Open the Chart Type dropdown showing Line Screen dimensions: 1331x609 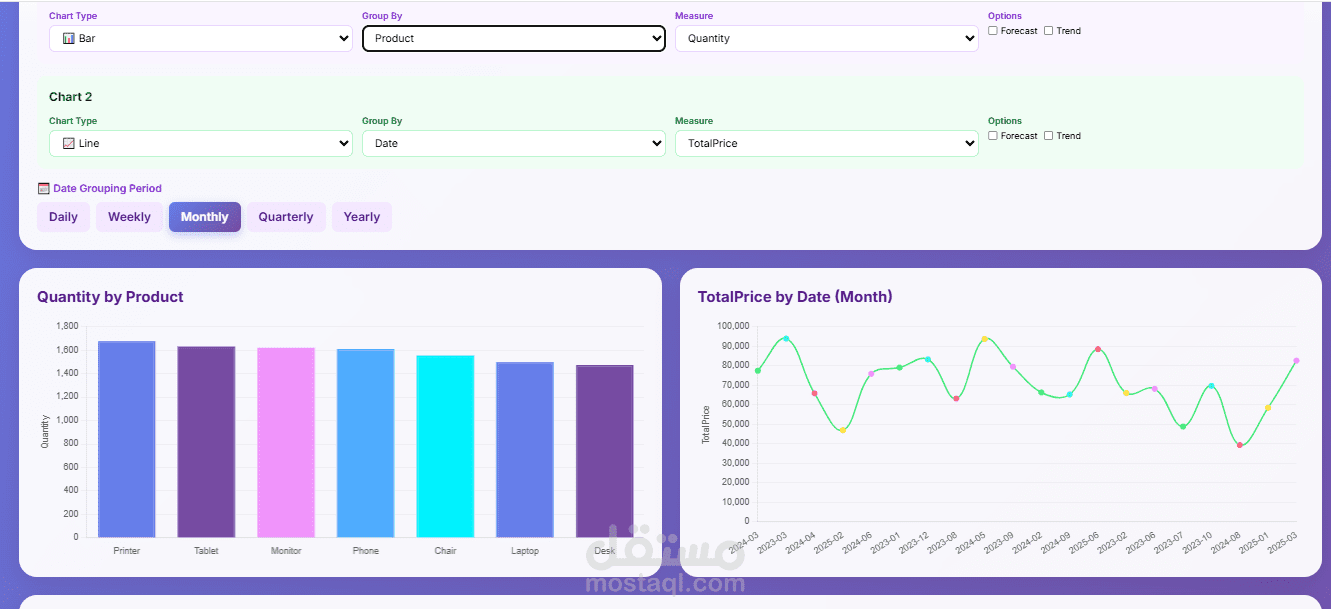tap(200, 142)
